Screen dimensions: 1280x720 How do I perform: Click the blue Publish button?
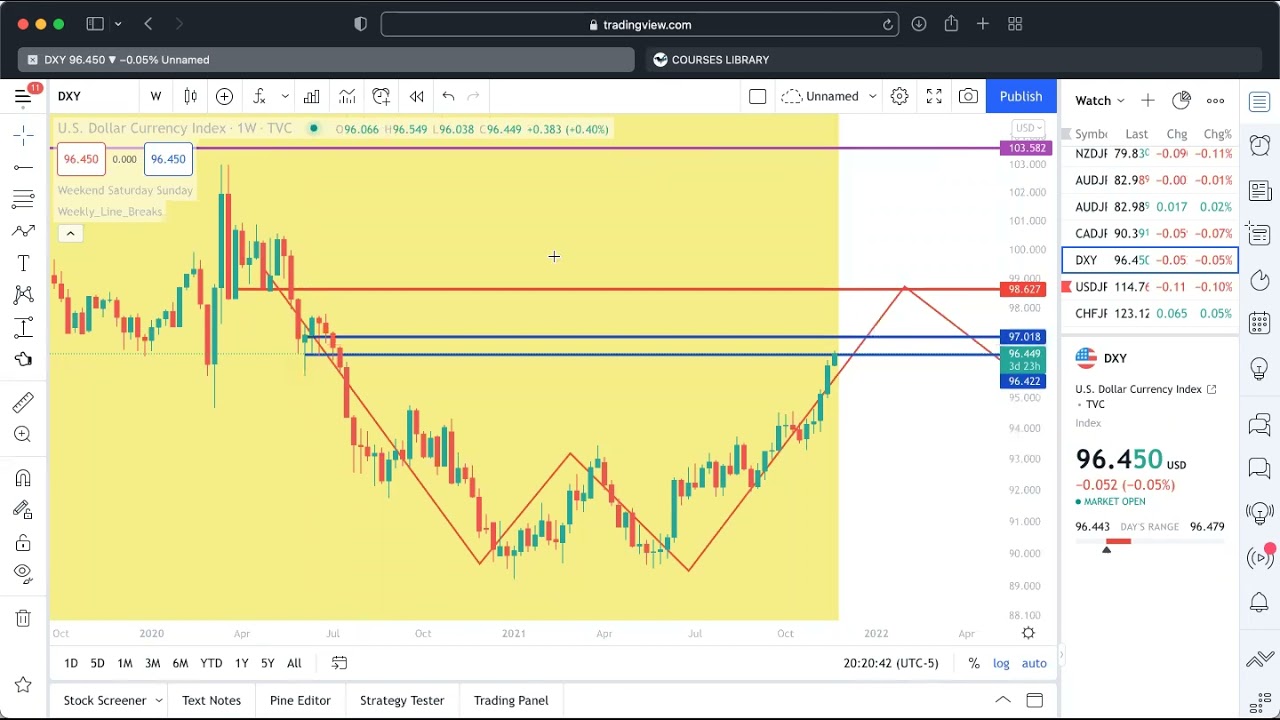point(1021,96)
